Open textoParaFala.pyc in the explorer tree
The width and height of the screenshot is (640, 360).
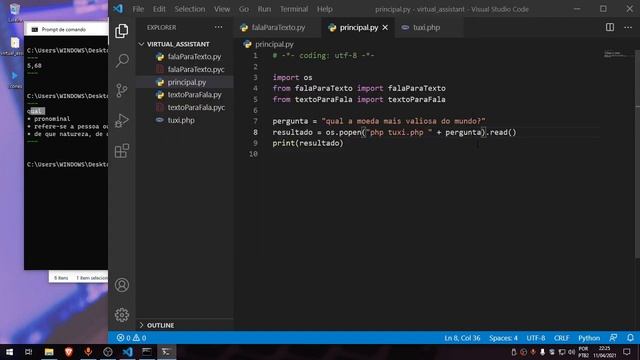coord(196,107)
